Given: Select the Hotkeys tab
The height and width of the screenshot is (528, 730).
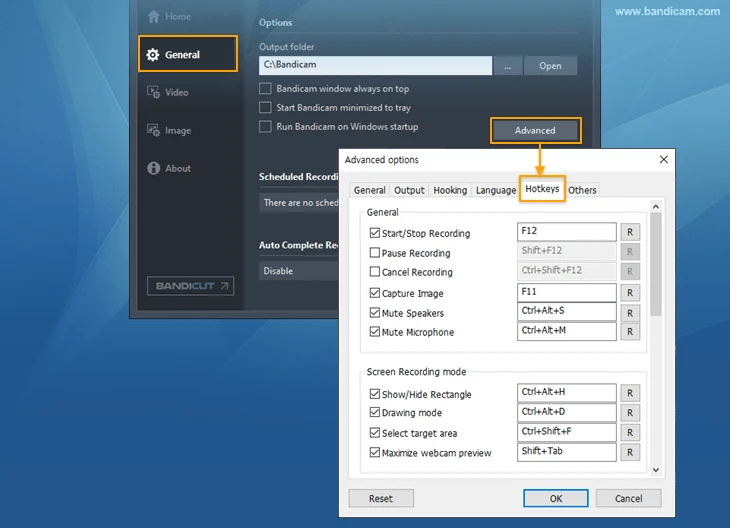Looking at the screenshot, I should (542, 189).
